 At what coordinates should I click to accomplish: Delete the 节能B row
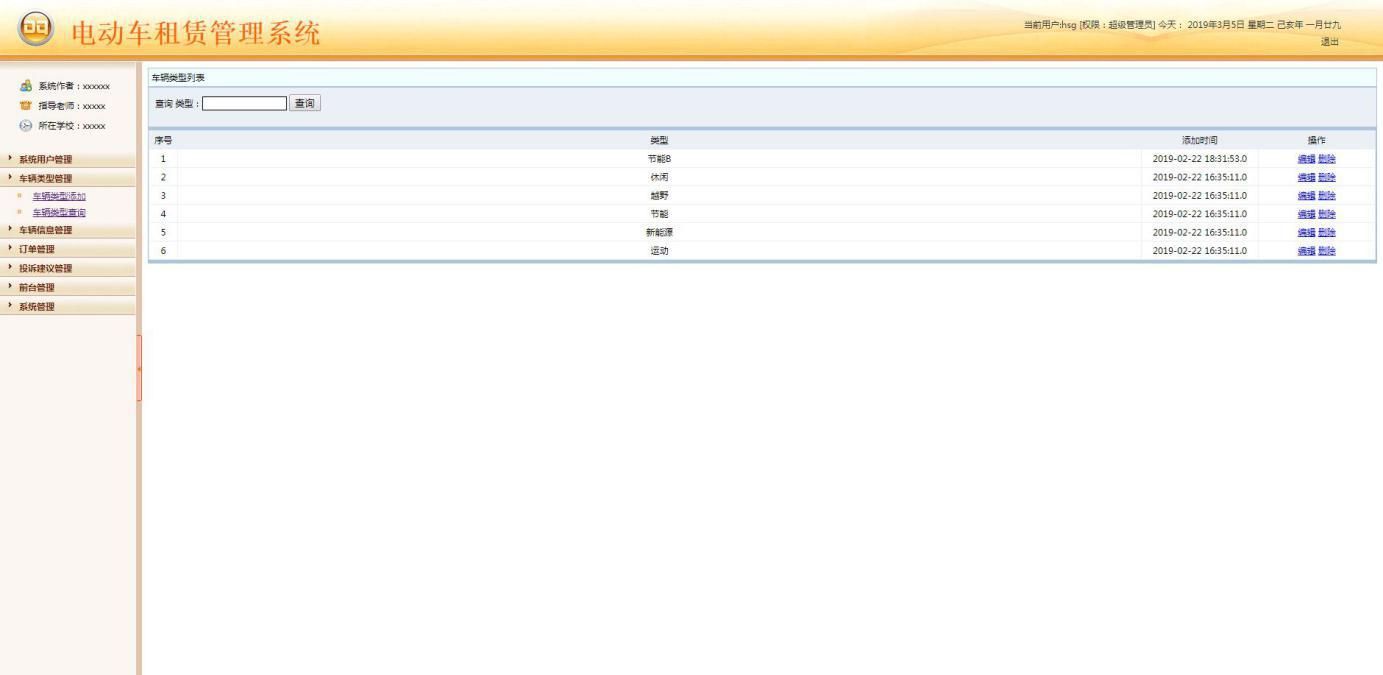(x=1327, y=159)
